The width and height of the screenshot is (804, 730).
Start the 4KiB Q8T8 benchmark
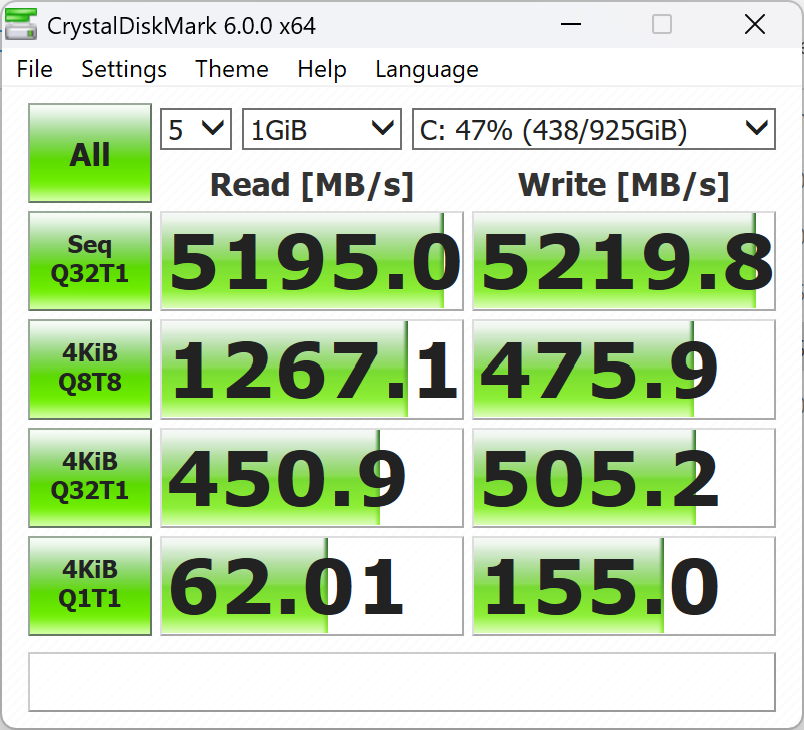tap(90, 369)
